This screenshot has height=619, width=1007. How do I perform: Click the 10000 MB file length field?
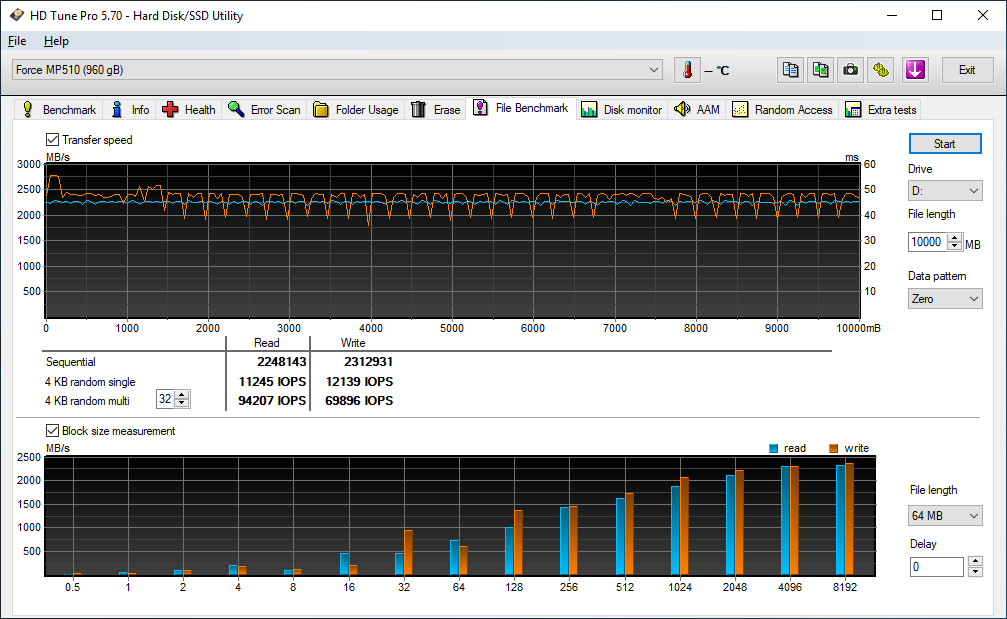pos(926,242)
